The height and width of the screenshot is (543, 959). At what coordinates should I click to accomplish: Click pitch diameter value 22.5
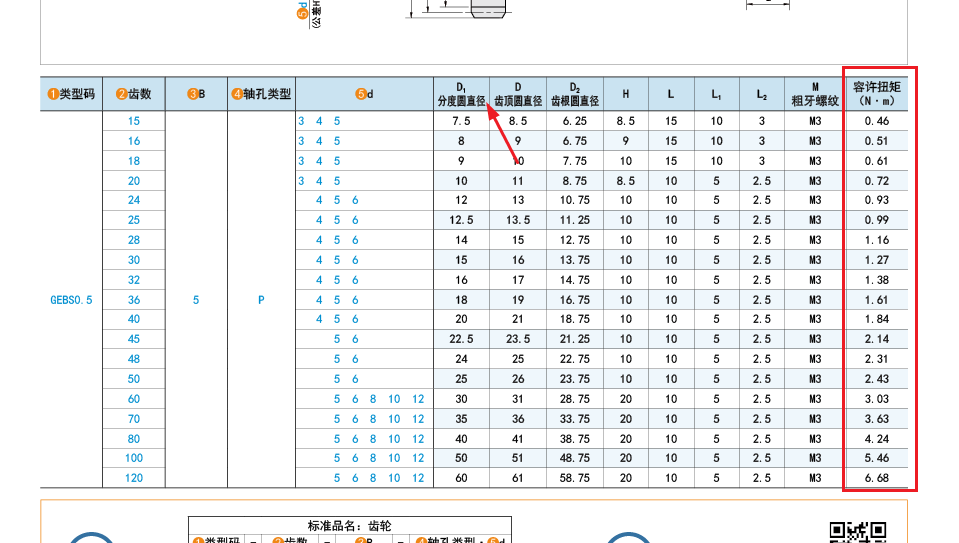point(461,339)
